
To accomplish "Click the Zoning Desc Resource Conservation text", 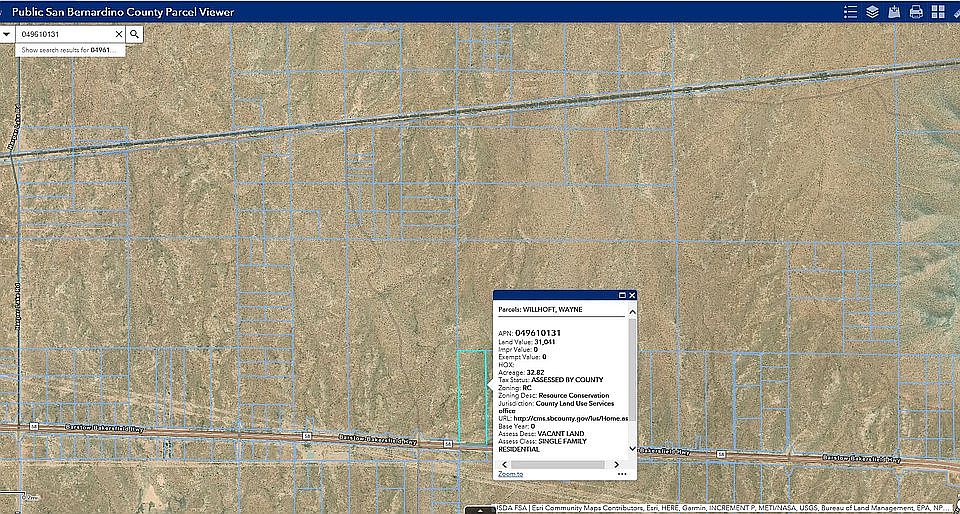I will coord(554,395).
